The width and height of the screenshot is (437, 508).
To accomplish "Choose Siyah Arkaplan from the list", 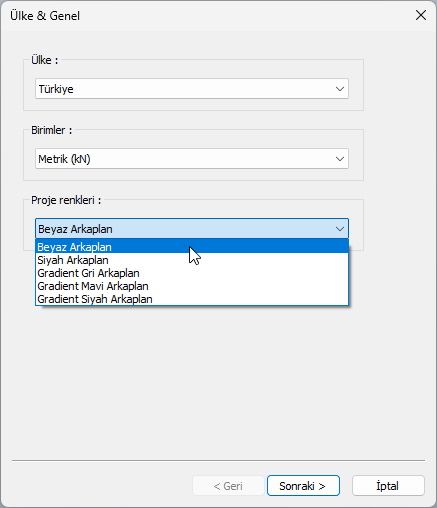I will pyautogui.click(x=192, y=260).
